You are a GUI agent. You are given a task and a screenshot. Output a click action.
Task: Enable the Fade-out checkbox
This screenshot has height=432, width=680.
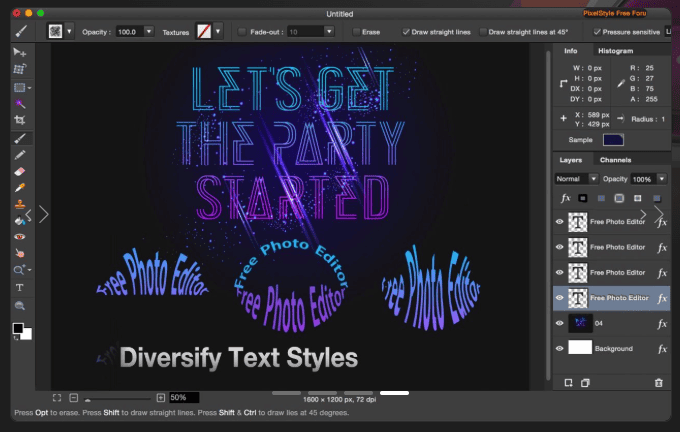click(242, 32)
